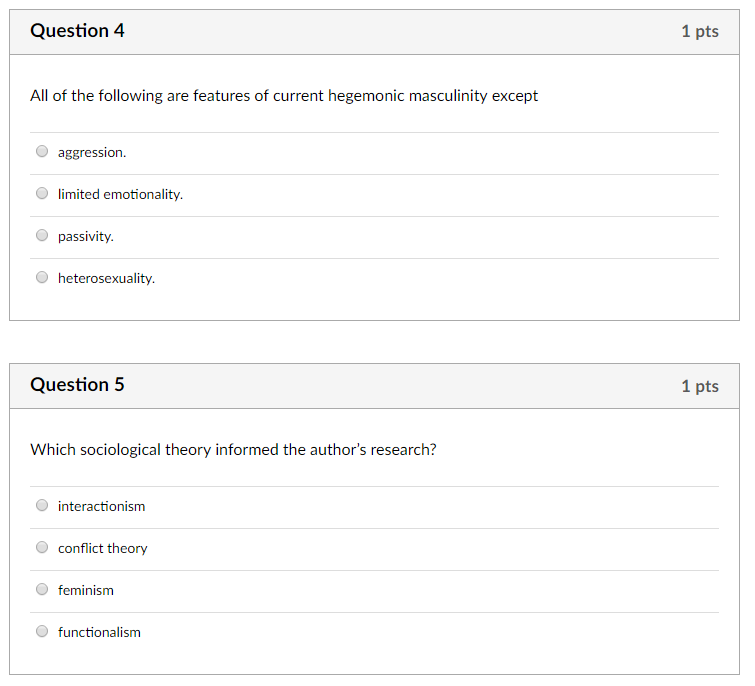This screenshot has height=686, width=755.
Task: Click the 'limited emotionality.' answer text
Action: tap(120, 194)
